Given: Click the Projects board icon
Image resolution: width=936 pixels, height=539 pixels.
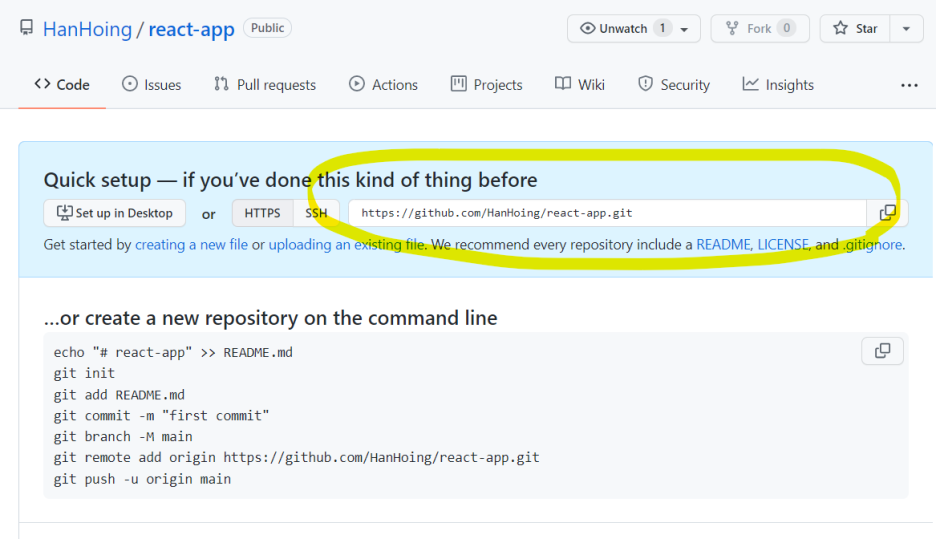Looking at the screenshot, I should pos(458,84).
